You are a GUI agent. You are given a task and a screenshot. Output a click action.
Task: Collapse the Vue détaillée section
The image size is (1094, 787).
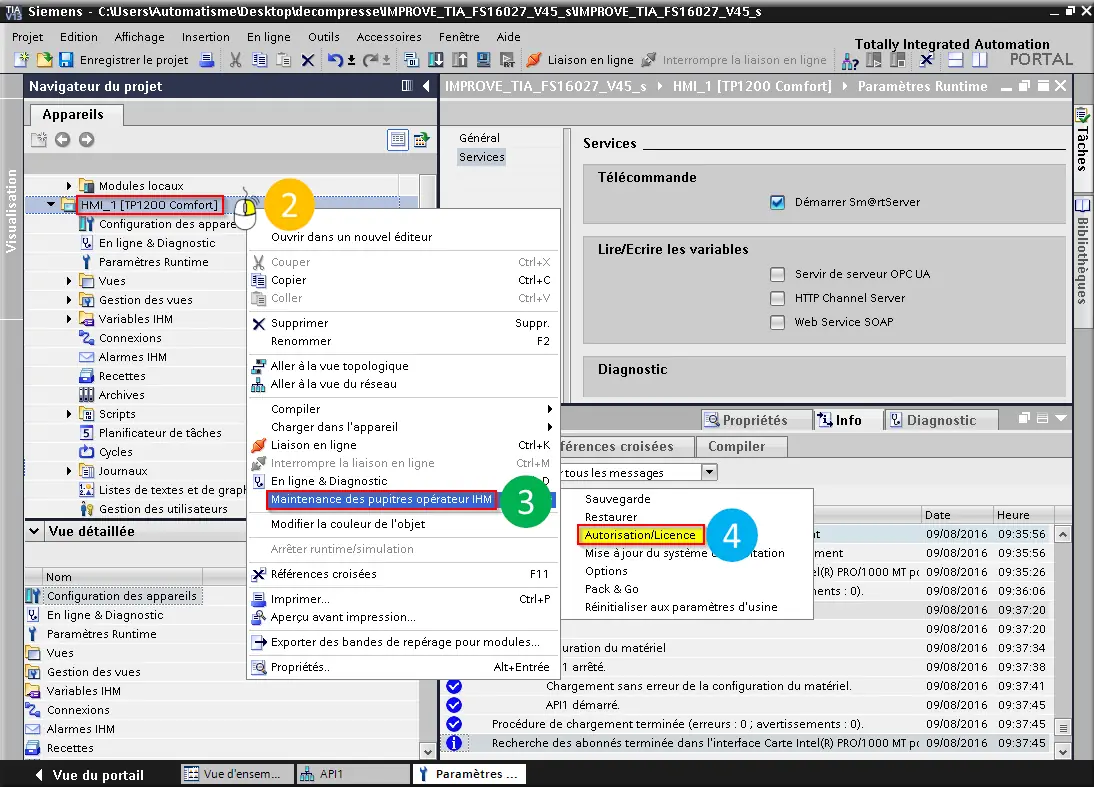tap(34, 532)
